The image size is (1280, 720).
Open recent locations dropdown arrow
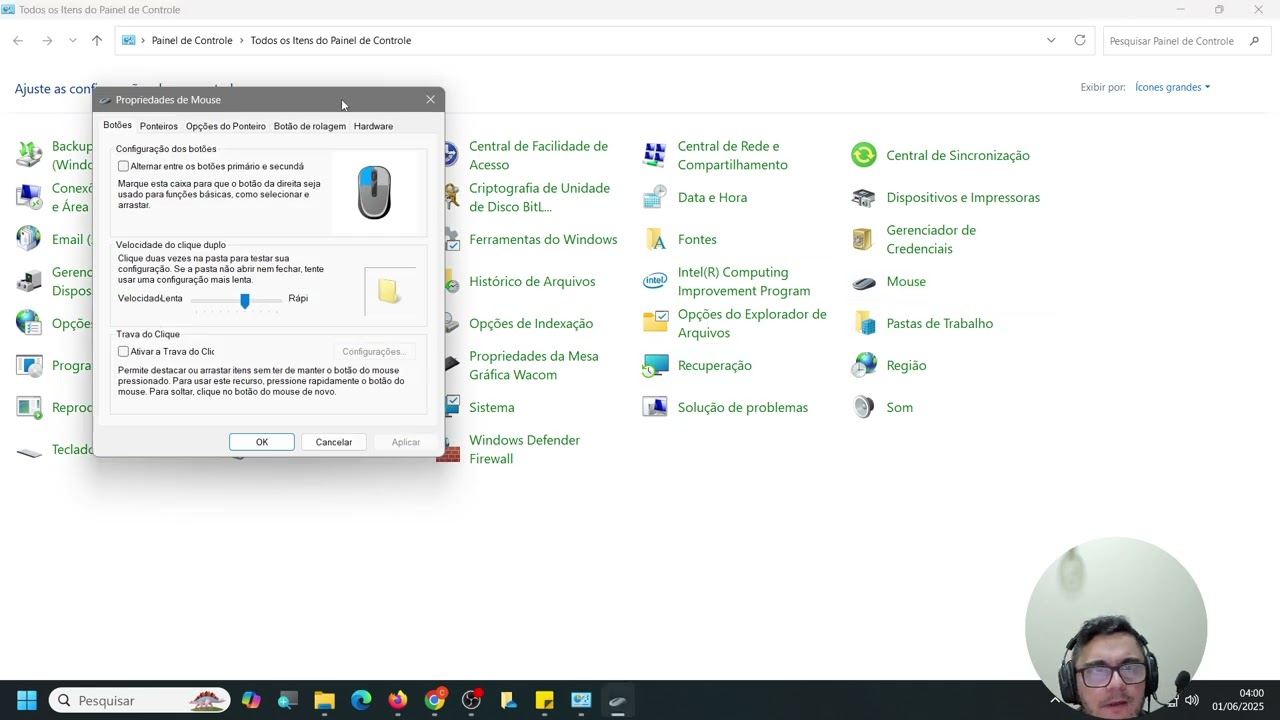pyautogui.click(x=72, y=40)
